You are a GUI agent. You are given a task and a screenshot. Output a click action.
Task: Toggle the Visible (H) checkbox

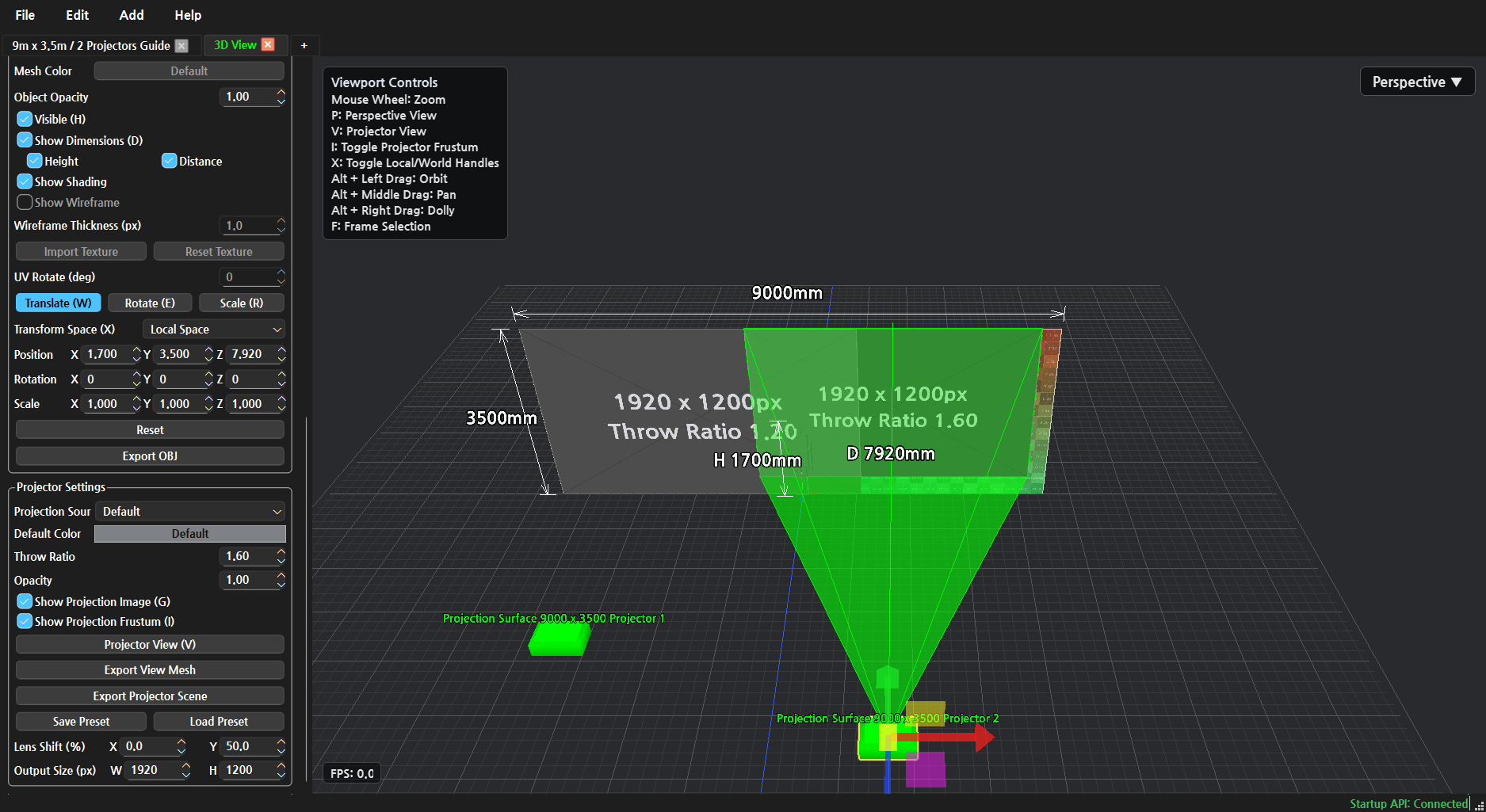25,119
